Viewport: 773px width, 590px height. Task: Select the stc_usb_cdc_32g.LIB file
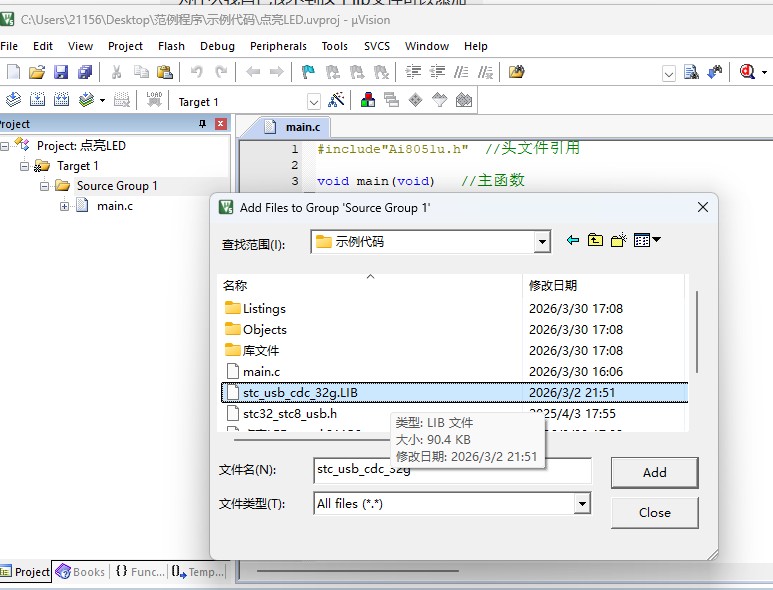coord(455,392)
